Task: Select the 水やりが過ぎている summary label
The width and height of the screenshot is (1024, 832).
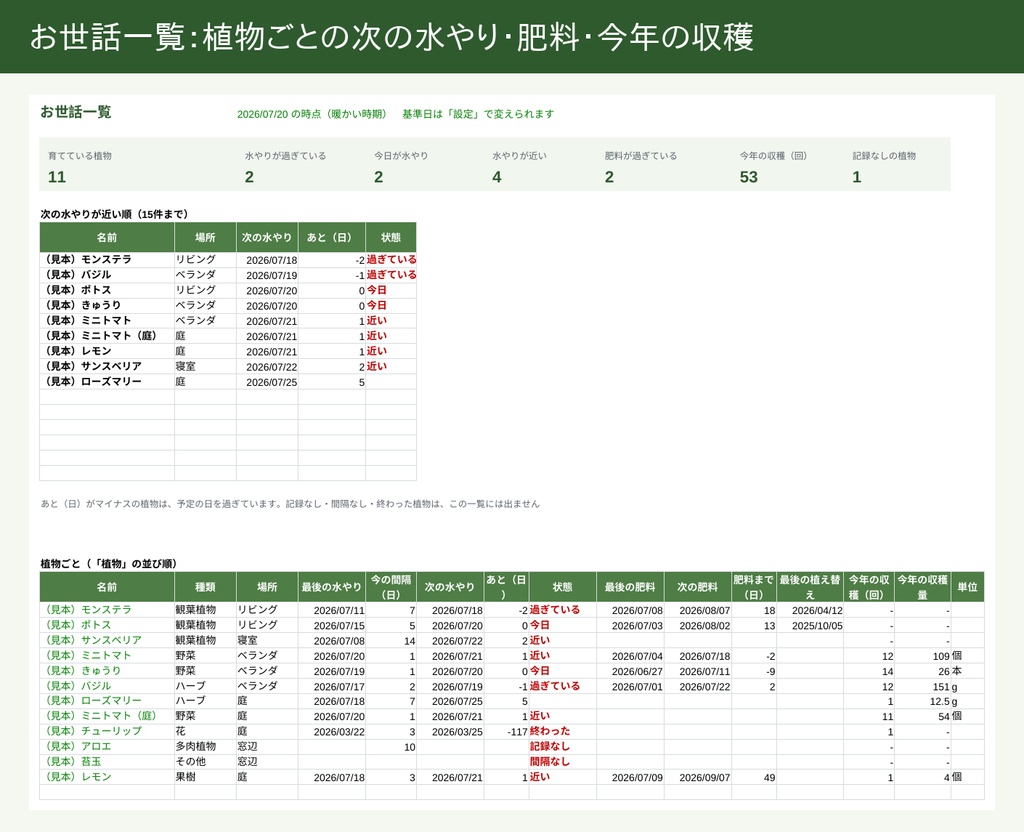Action: click(285, 155)
